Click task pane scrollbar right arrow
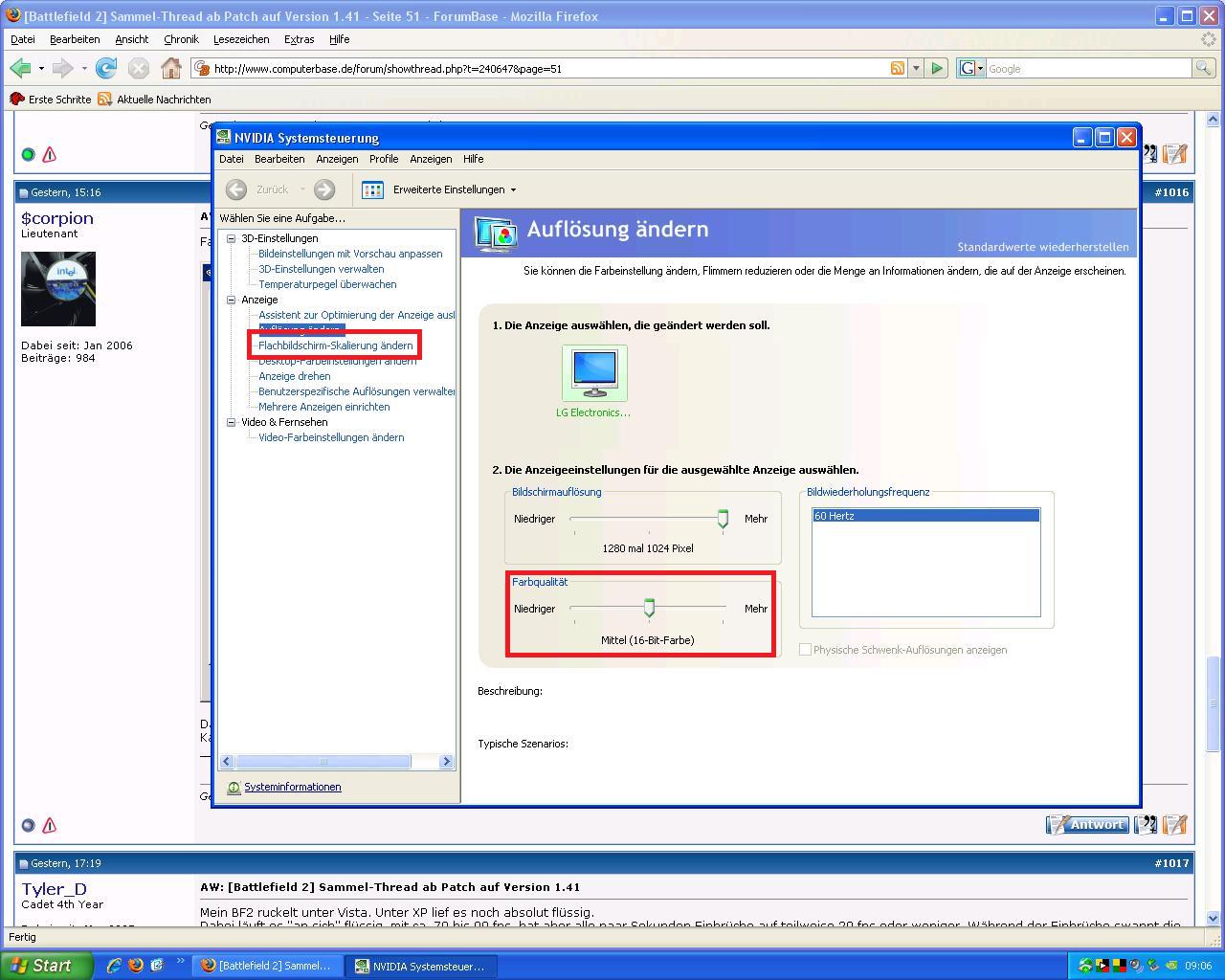Screen dimensions: 1225x980 point(446,762)
